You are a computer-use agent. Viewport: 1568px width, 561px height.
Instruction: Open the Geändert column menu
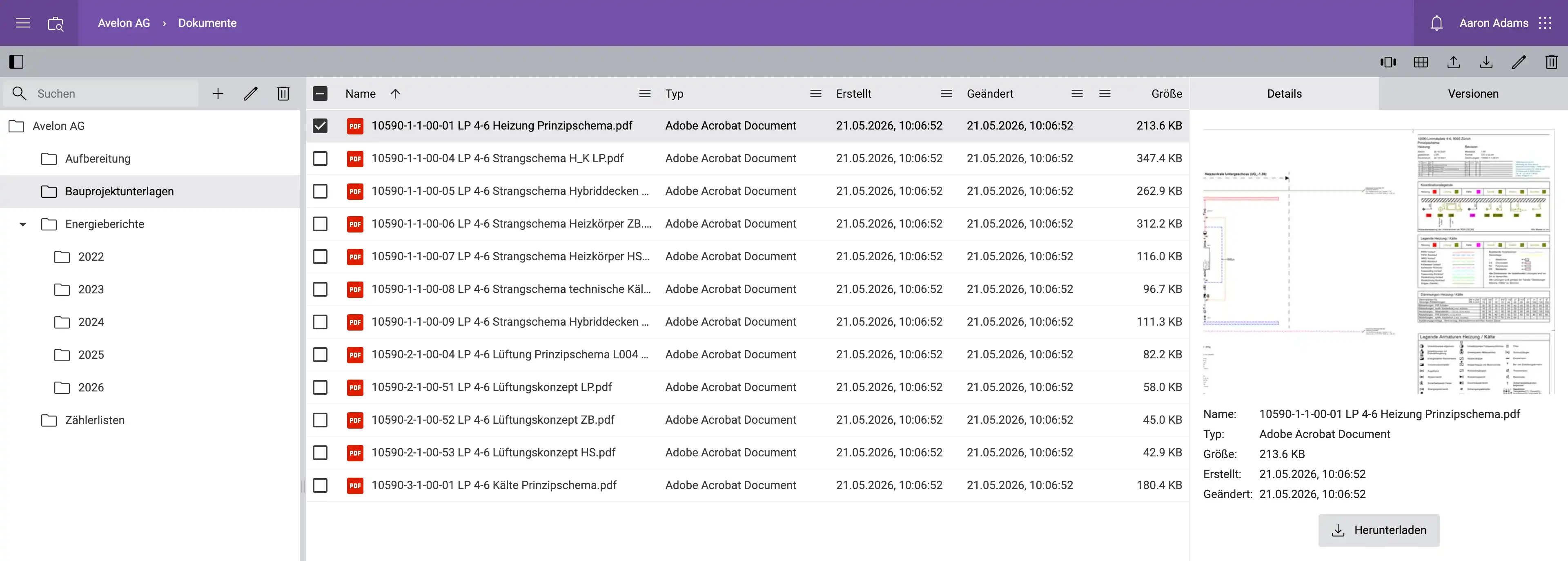click(1077, 94)
